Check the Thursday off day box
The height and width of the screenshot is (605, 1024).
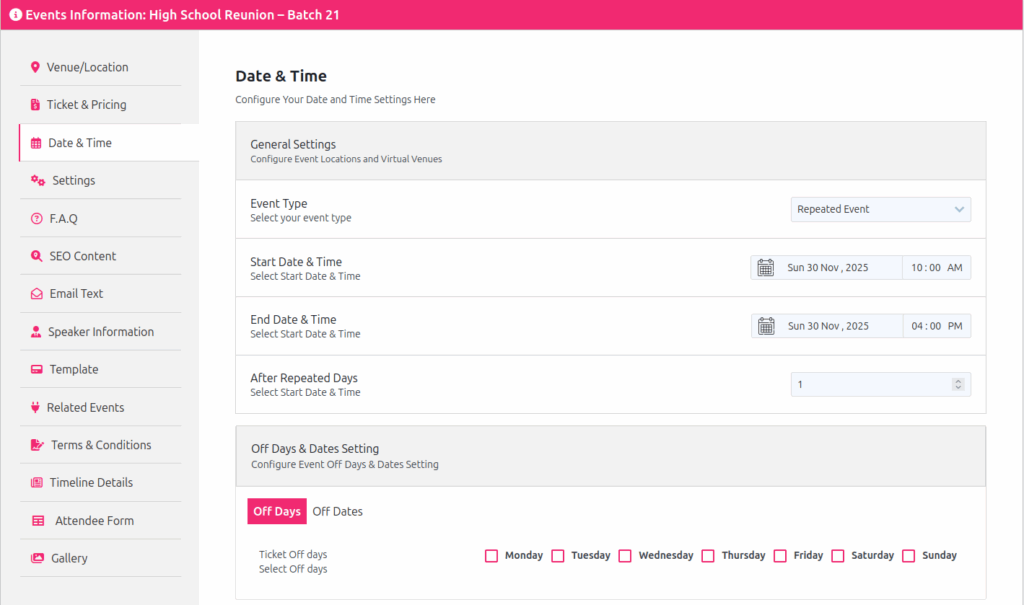point(708,556)
